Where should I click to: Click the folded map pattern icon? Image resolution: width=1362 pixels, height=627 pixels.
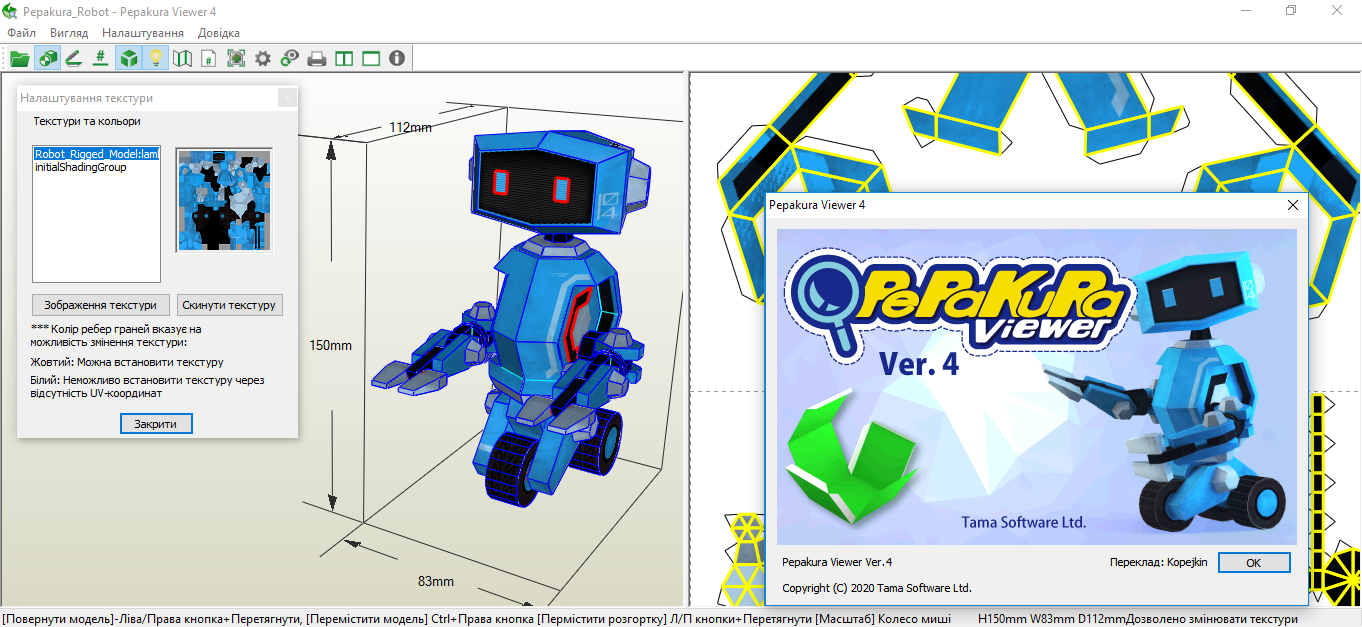coord(182,59)
